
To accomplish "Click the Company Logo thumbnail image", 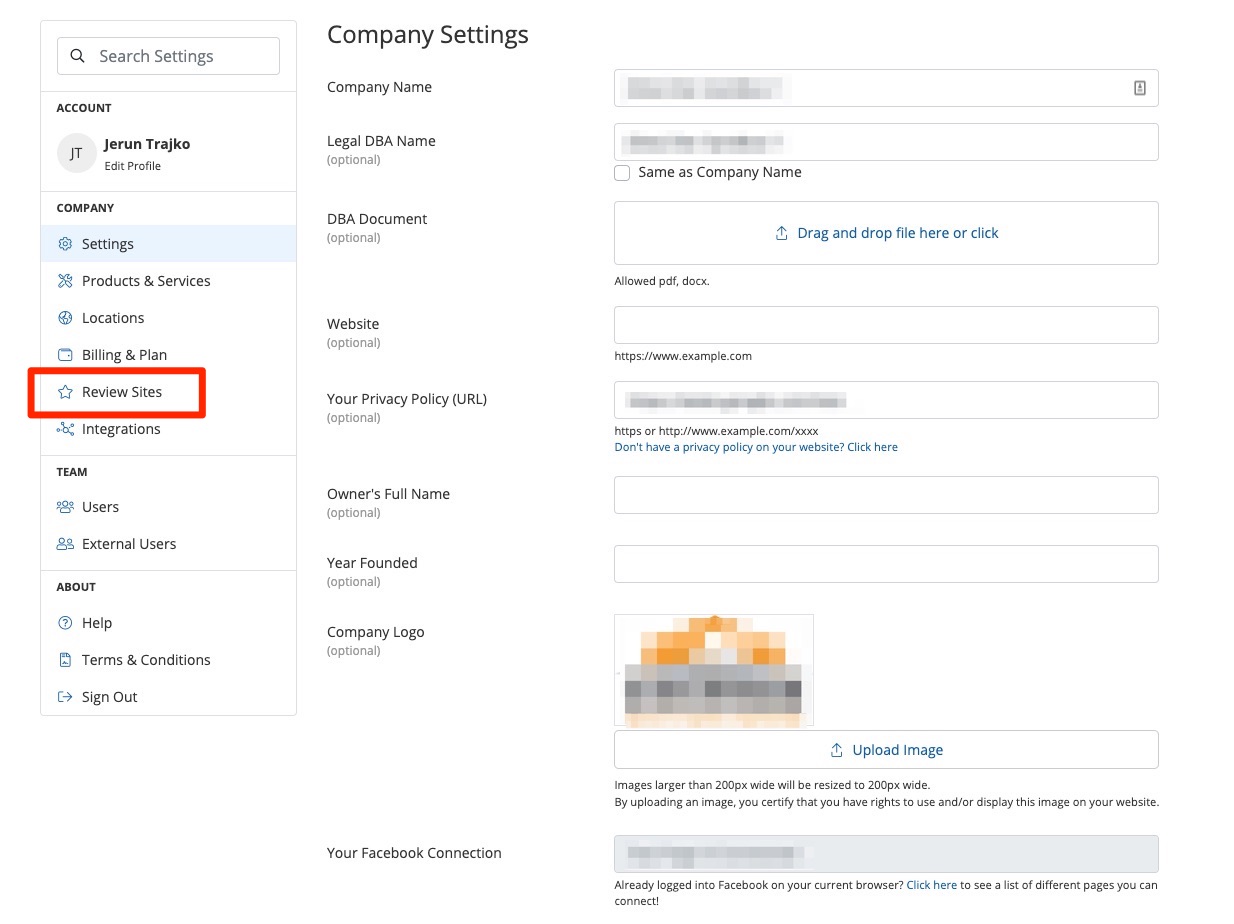I will tap(713, 669).
